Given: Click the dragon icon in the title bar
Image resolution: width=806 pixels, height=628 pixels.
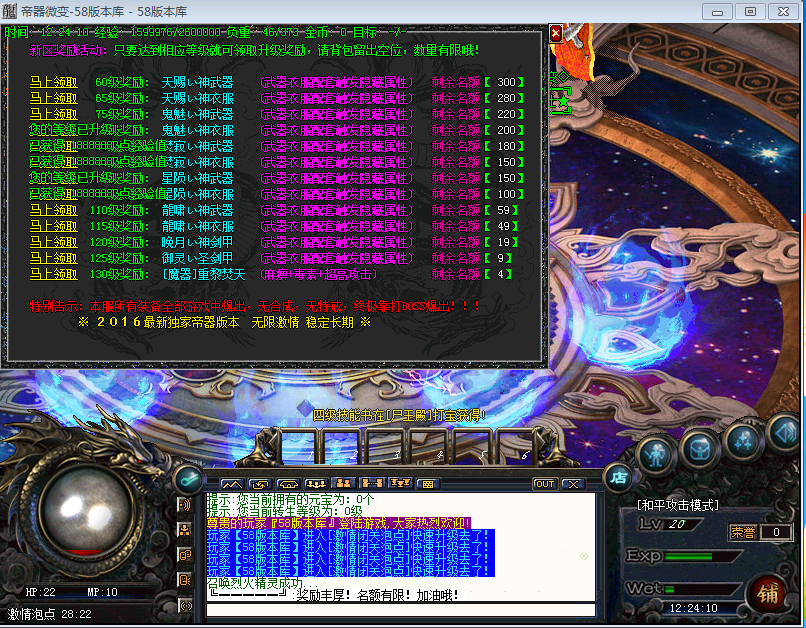Looking at the screenshot, I should (x=9, y=11).
